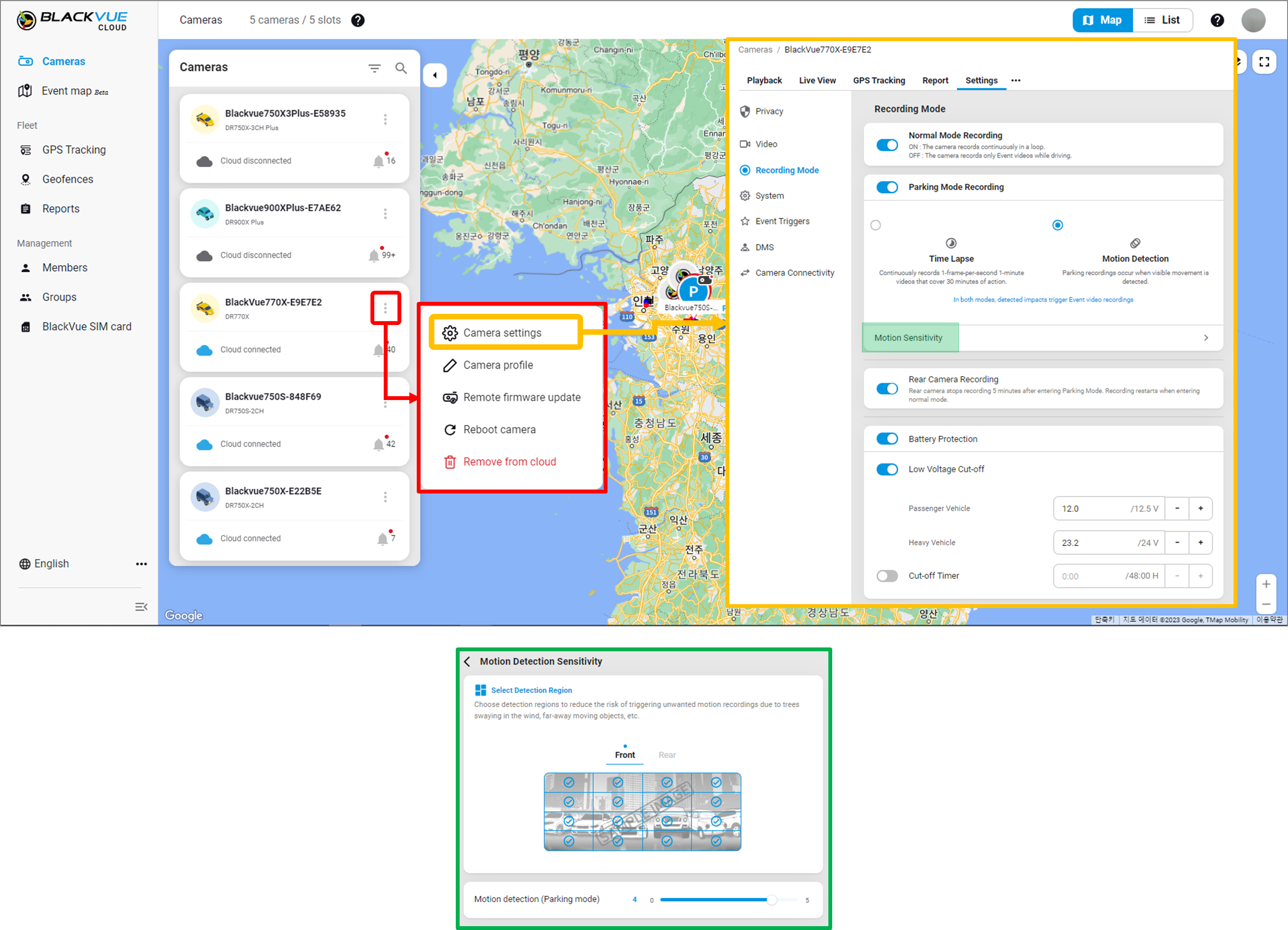
Task: Switch to GPS Tracking tab in camera panel
Action: 879,81
